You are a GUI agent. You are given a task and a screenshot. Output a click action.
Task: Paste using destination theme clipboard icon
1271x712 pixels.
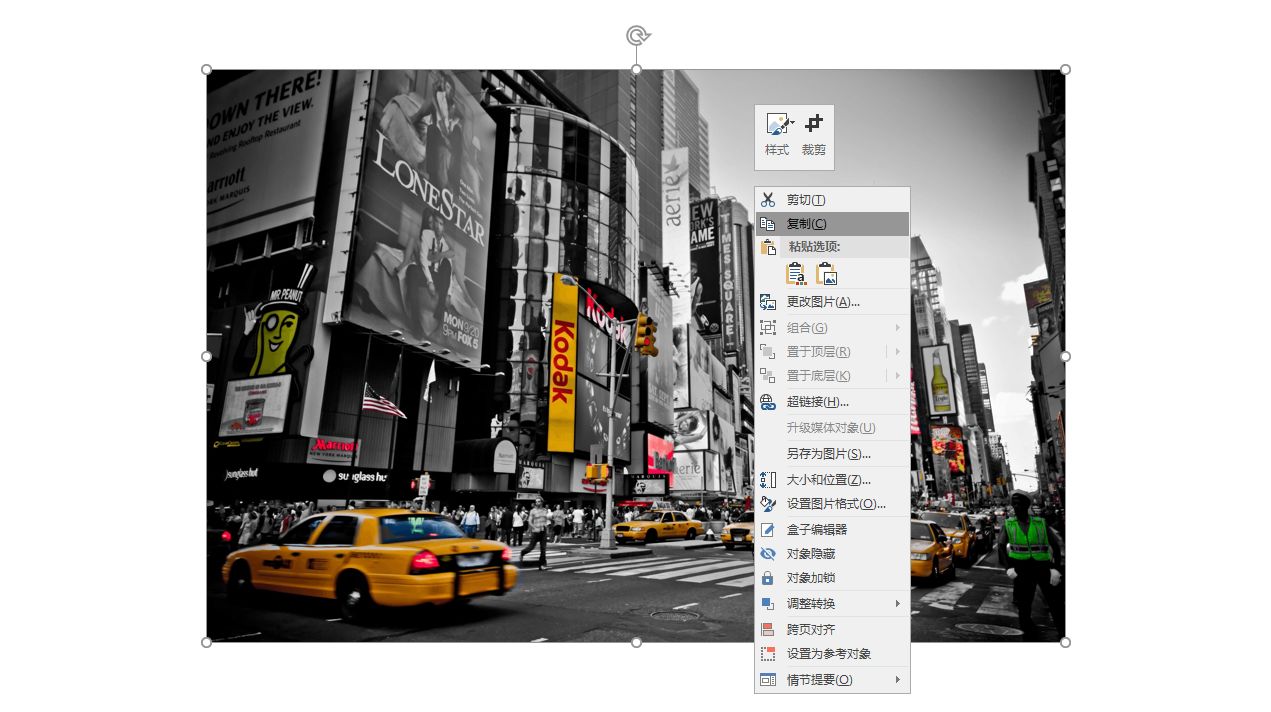pos(796,274)
